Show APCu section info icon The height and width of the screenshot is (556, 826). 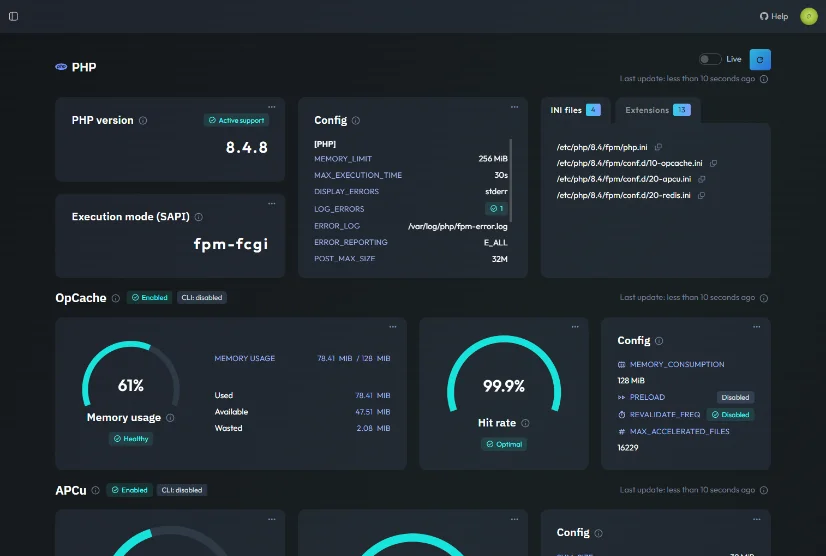tap(95, 490)
